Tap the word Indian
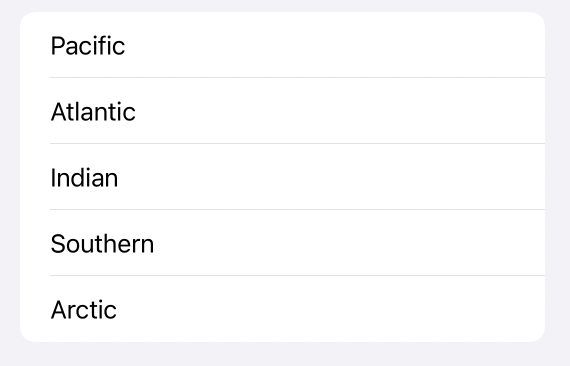Screen dimensions: 570x366 click(x=84, y=178)
